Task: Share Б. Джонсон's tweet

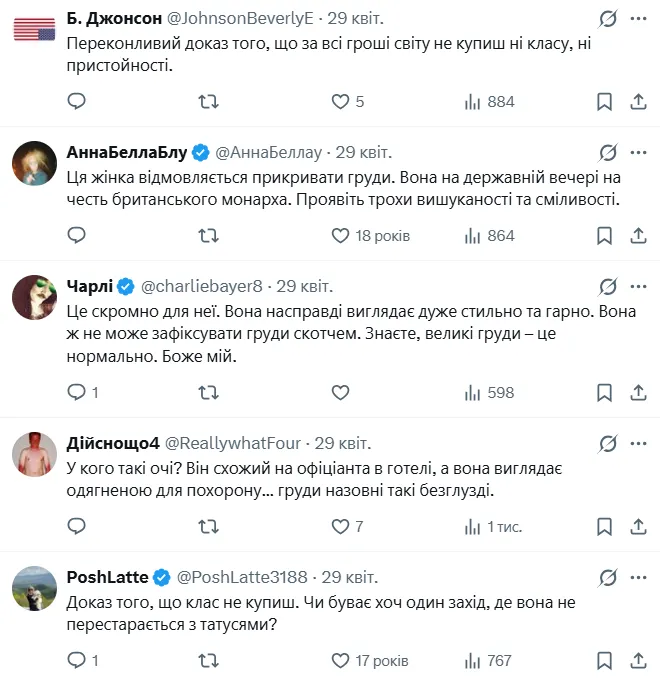Action: coord(638,101)
